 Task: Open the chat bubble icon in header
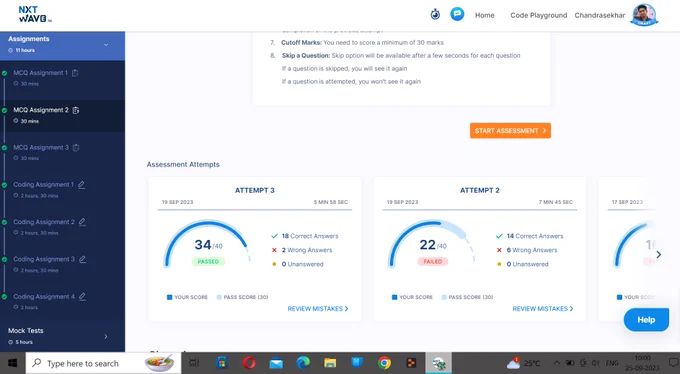(x=457, y=14)
